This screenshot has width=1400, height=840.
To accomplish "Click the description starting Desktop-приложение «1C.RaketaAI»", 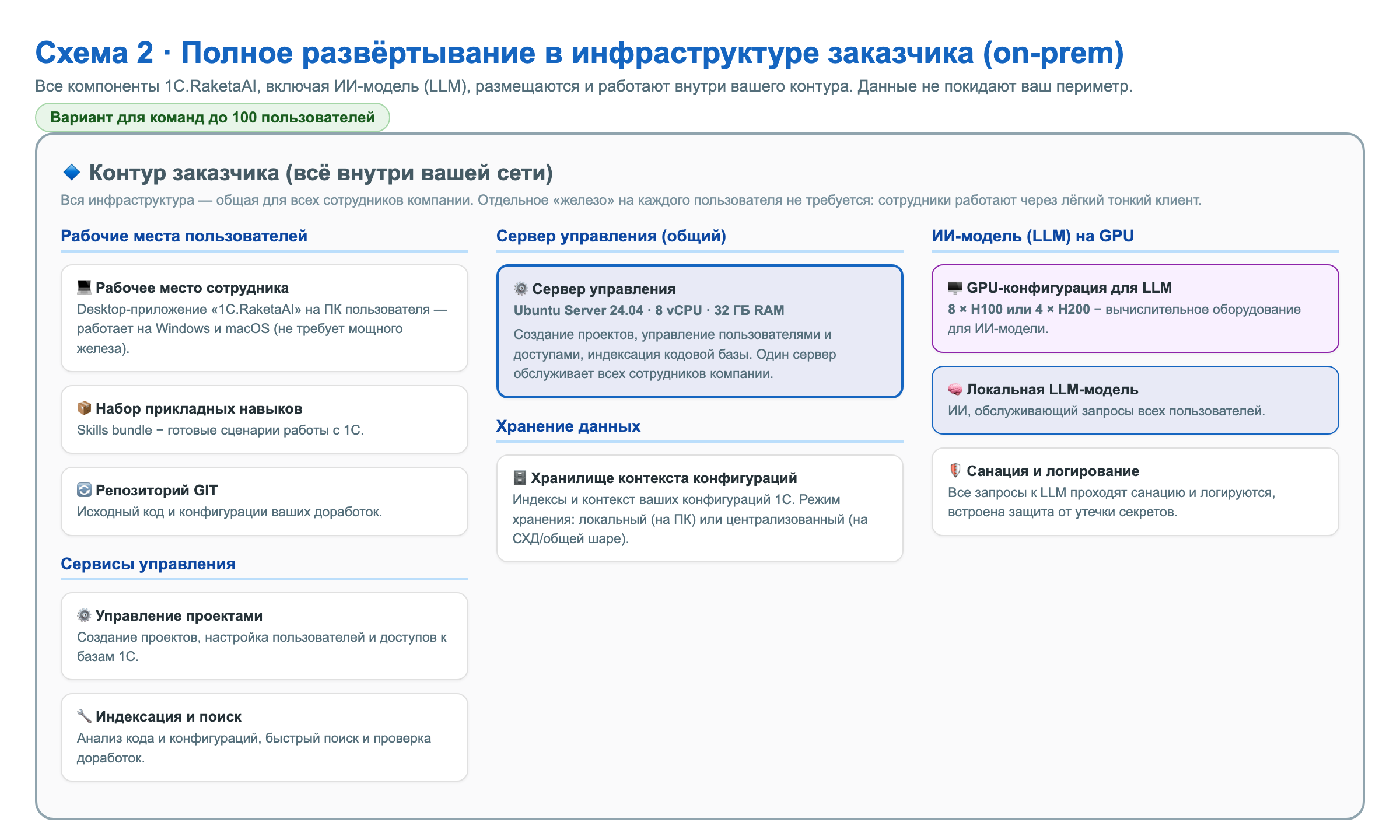I will pos(262,328).
